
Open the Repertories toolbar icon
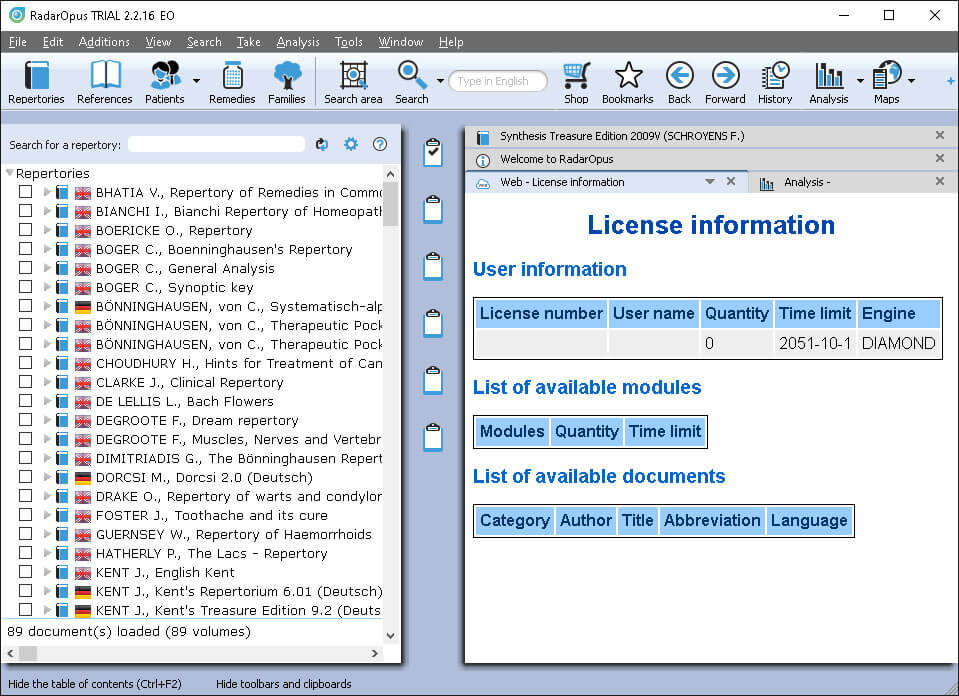[x=36, y=82]
